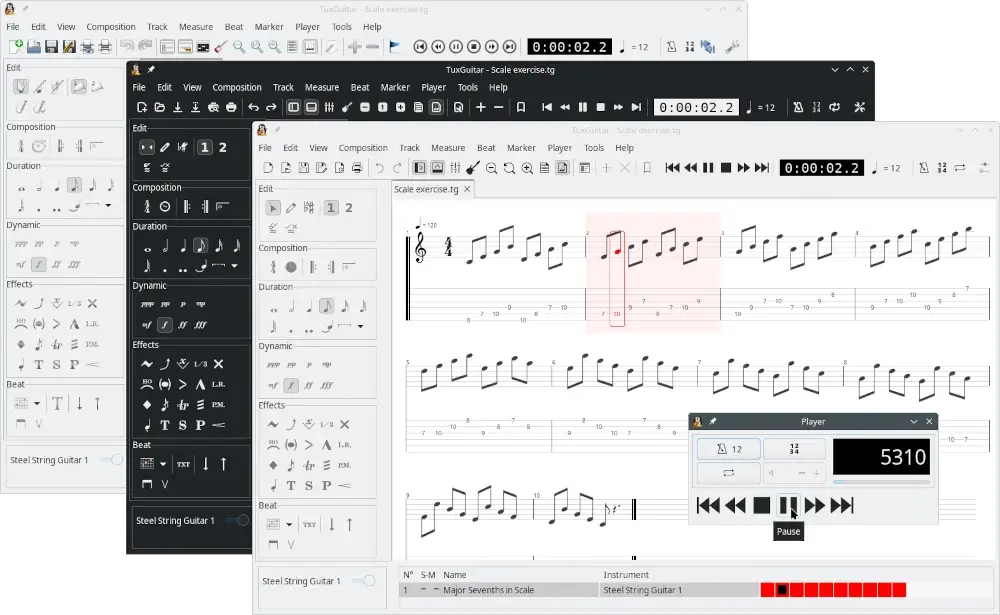Collapse the Player panel with its chevron

click(915, 421)
